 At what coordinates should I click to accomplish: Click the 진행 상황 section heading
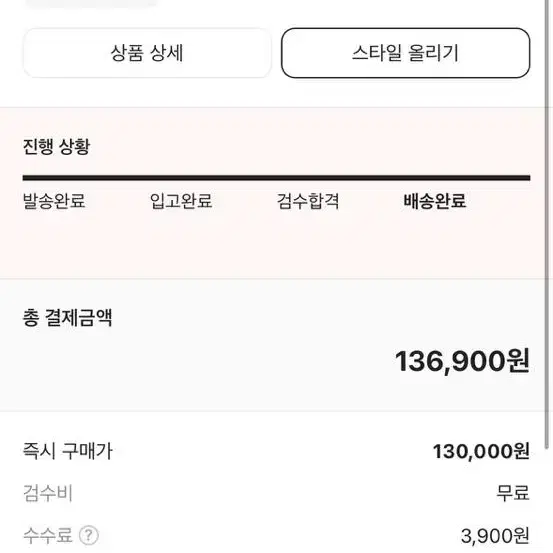point(56,146)
